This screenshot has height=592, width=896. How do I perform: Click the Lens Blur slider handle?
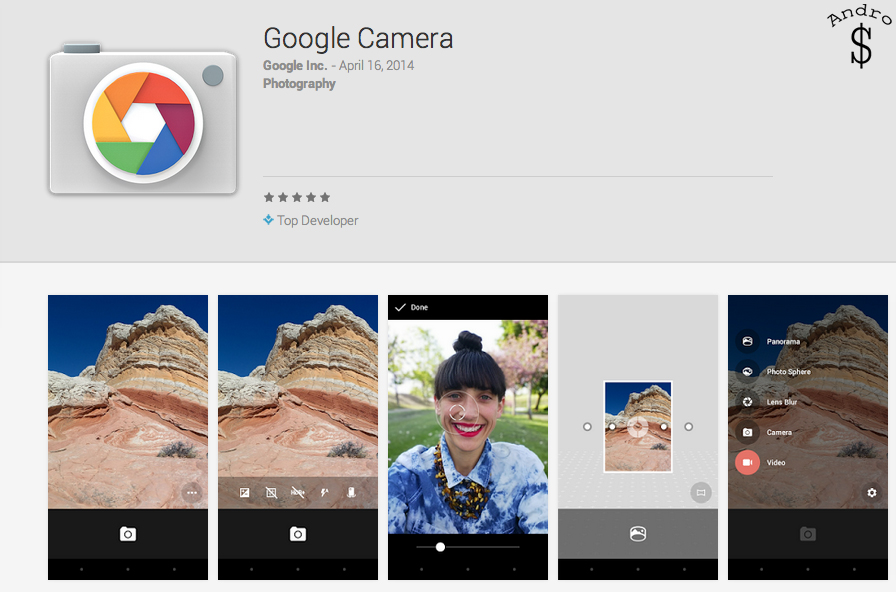pos(440,547)
